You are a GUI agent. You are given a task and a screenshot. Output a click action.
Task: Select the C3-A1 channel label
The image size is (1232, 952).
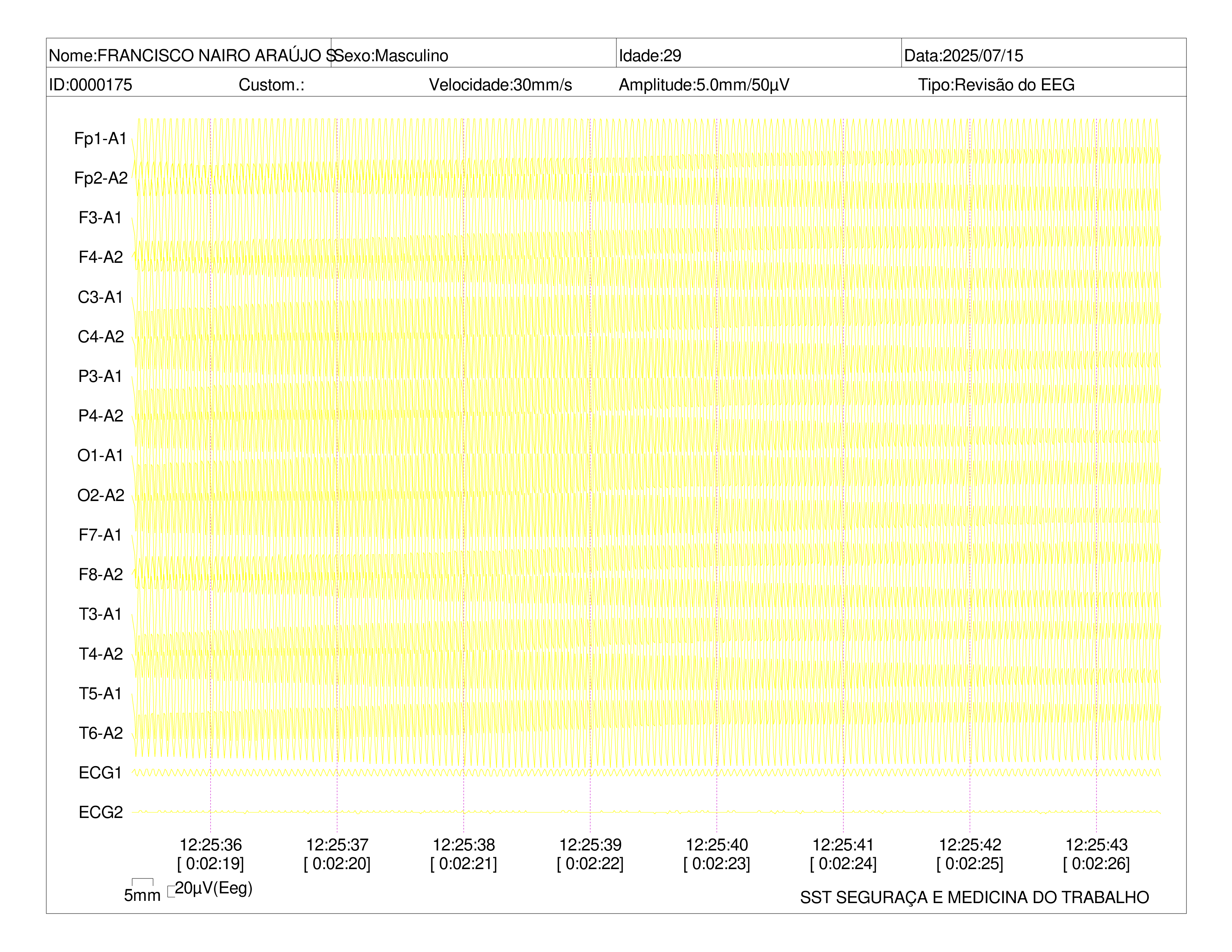click(100, 297)
